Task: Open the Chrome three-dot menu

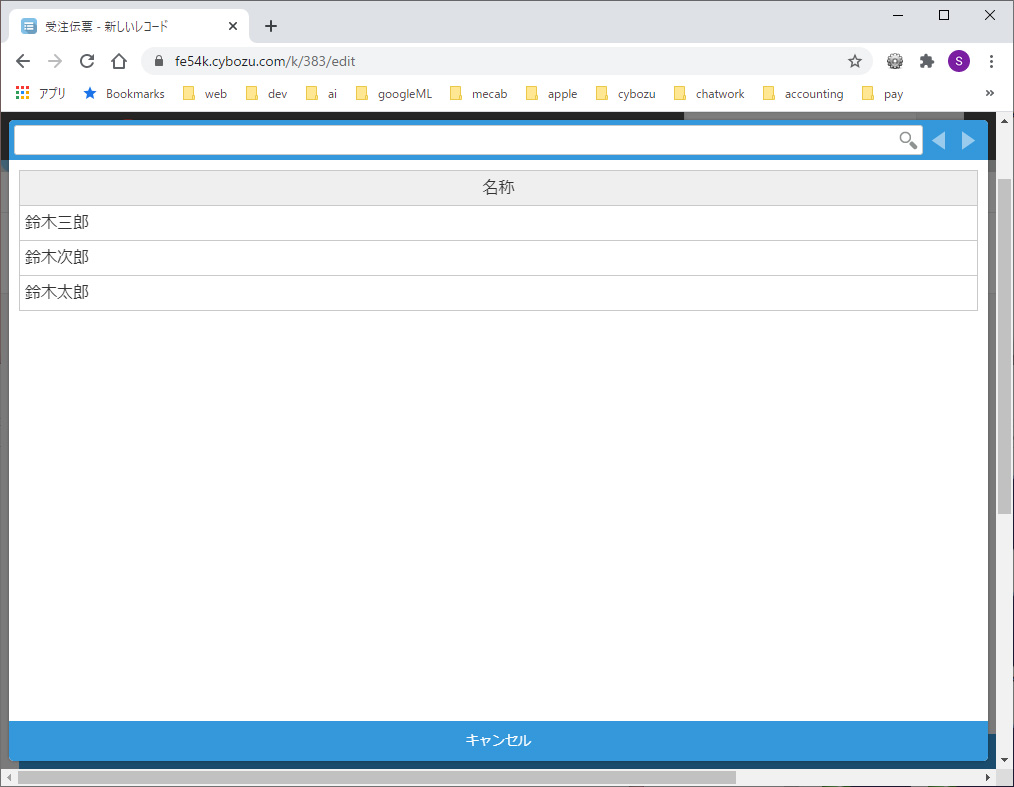Action: [x=991, y=61]
